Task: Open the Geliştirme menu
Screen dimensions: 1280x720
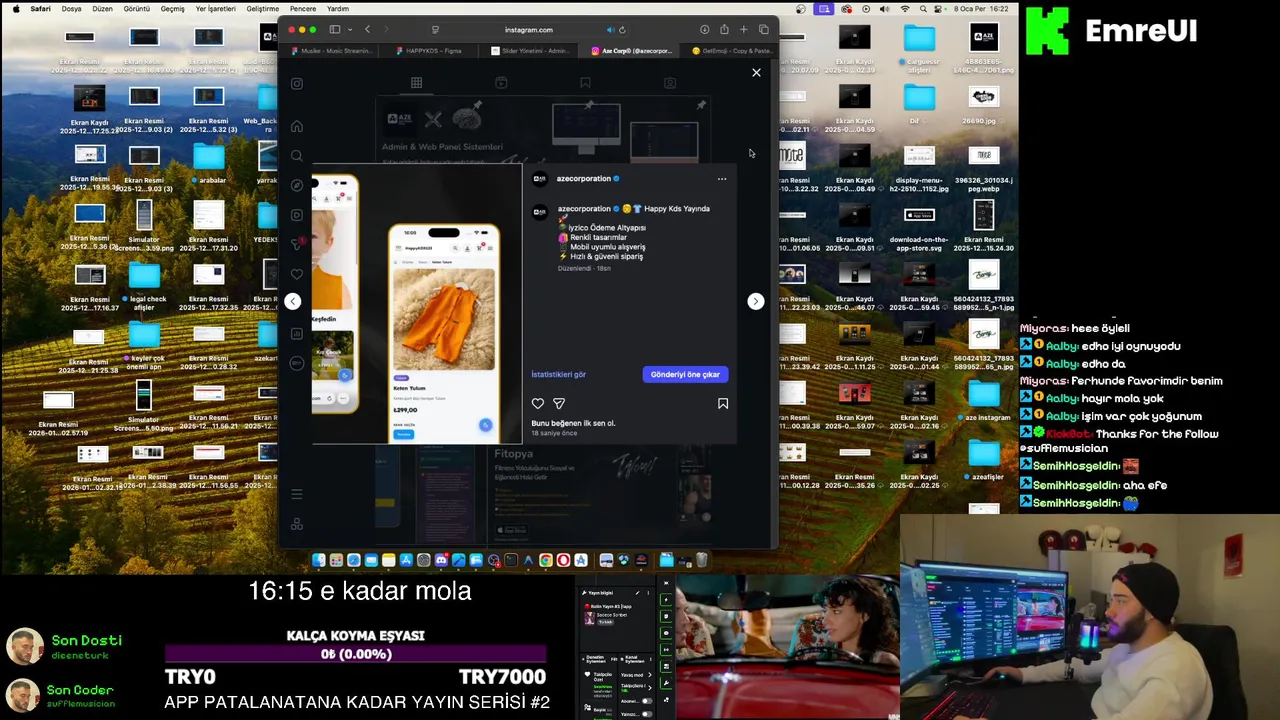Action: point(263,9)
